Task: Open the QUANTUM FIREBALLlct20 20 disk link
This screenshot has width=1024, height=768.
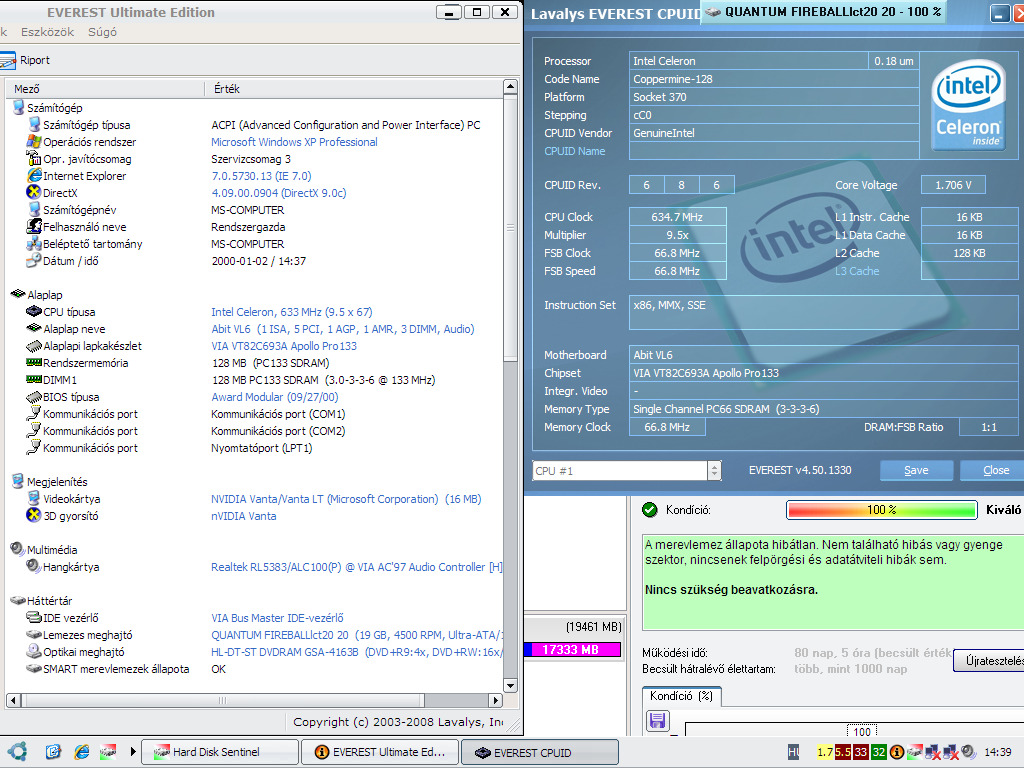Action: 357,635
